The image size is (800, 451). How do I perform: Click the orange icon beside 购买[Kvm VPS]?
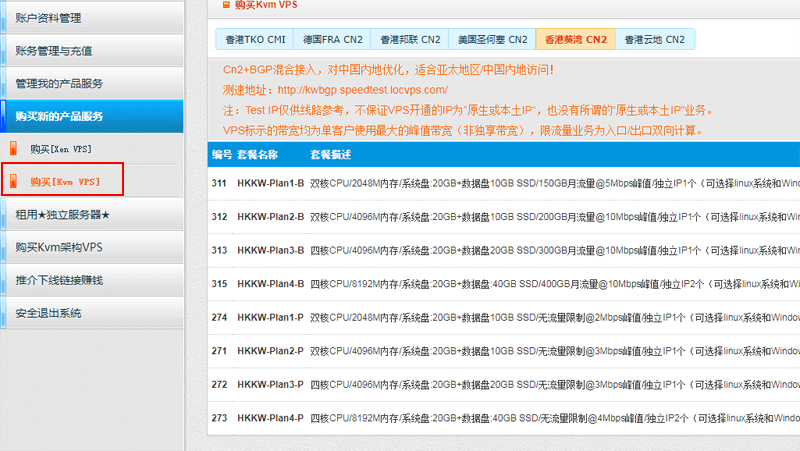pos(14,182)
